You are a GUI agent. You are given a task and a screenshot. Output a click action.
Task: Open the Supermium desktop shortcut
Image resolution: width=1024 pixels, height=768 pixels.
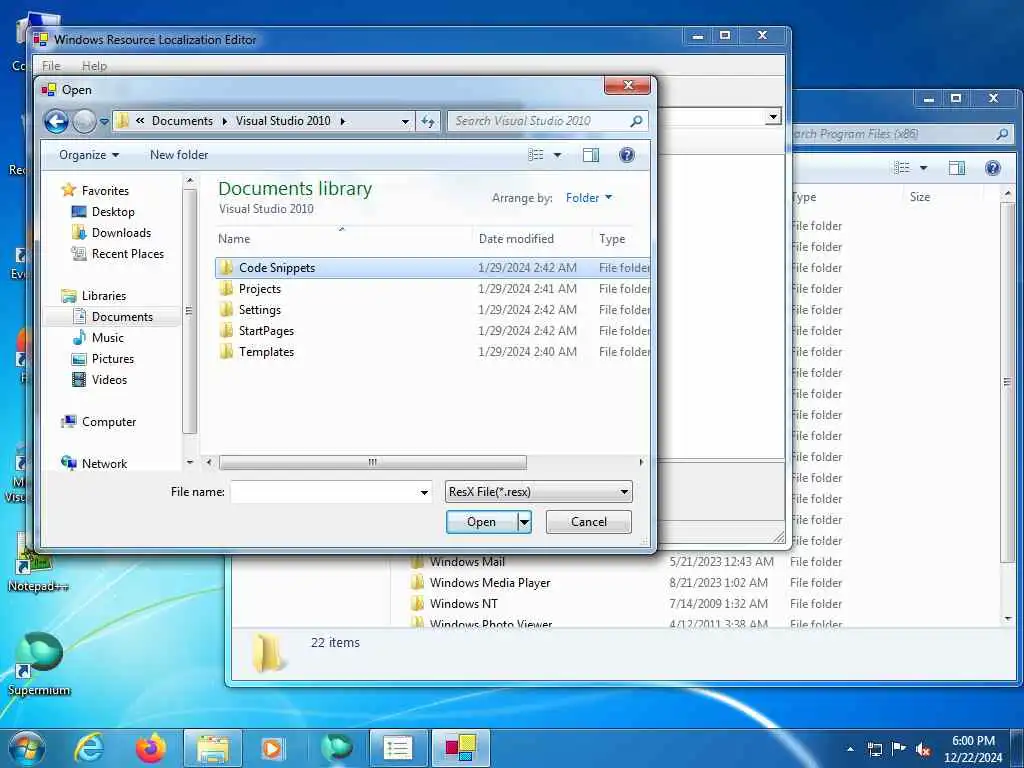(x=39, y=663)
